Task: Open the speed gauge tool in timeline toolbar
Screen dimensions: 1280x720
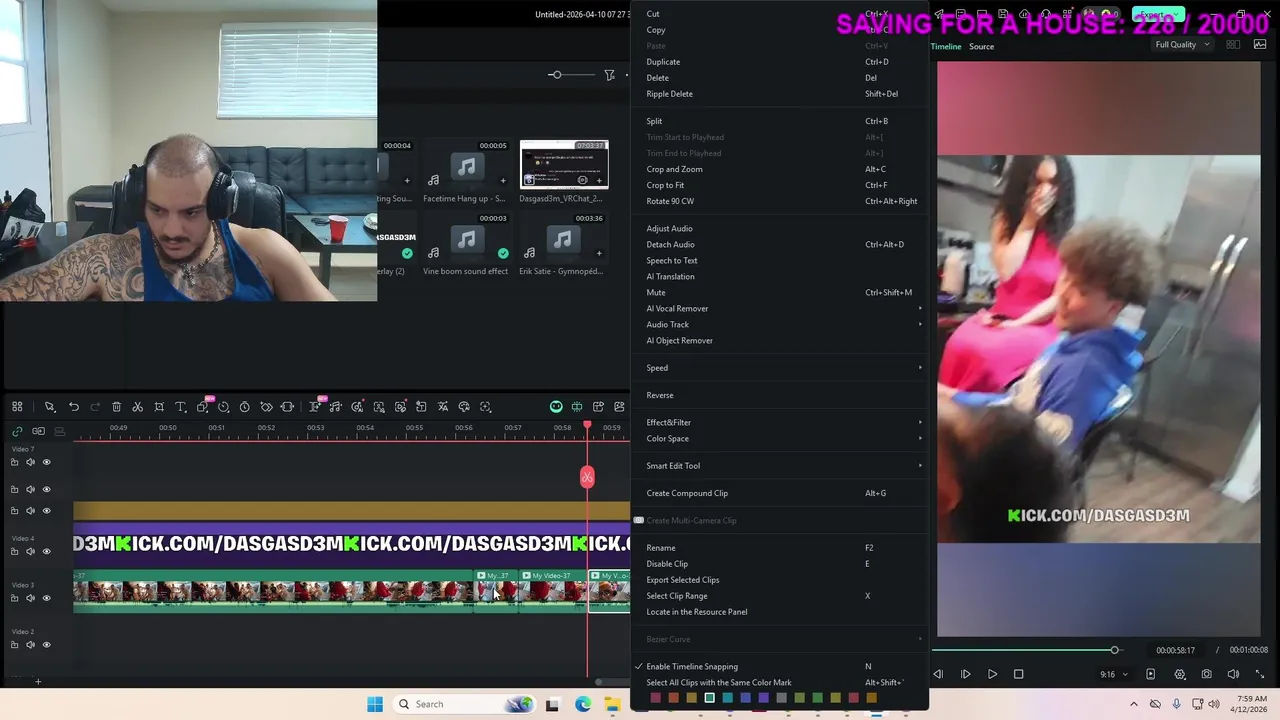Action: (223, 407)
